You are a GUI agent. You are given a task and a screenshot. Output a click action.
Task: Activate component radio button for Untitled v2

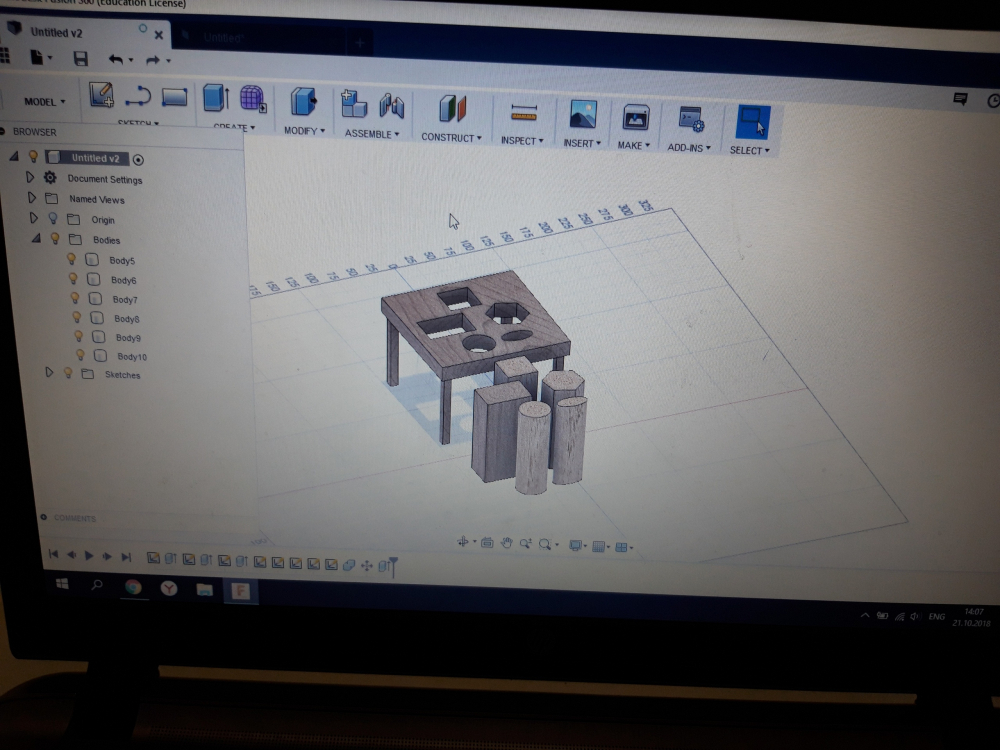click(x=138, y=159)
